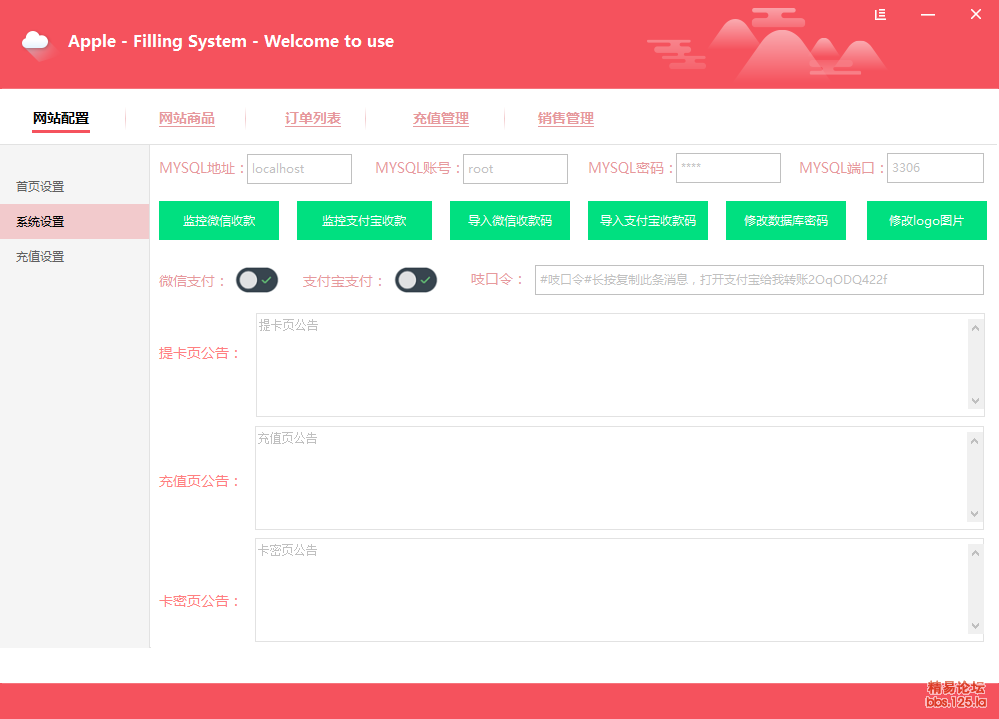The width and height of the screenshot is (999, 719).
Task: Open the 订单列表 tab
Action: (x=313, y=118)
